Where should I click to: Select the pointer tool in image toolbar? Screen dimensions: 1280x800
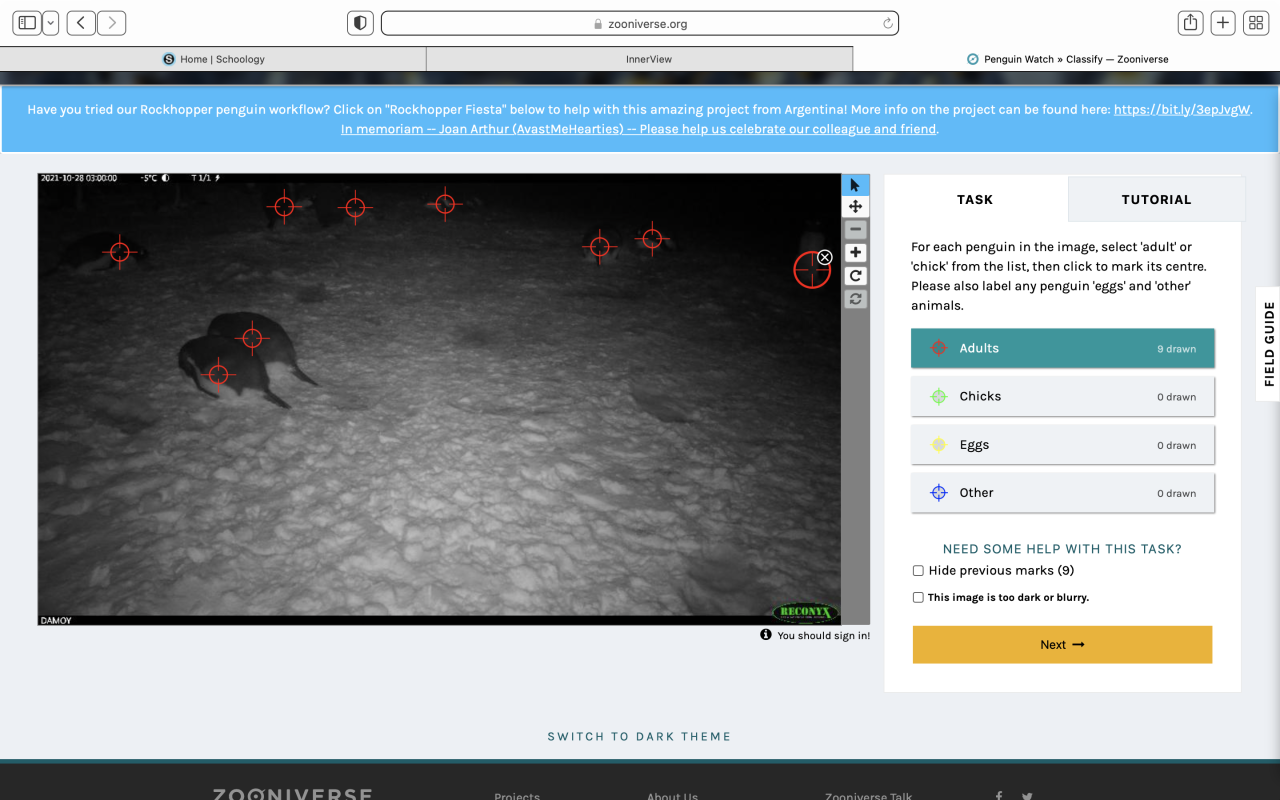click(x=855, y=185)
